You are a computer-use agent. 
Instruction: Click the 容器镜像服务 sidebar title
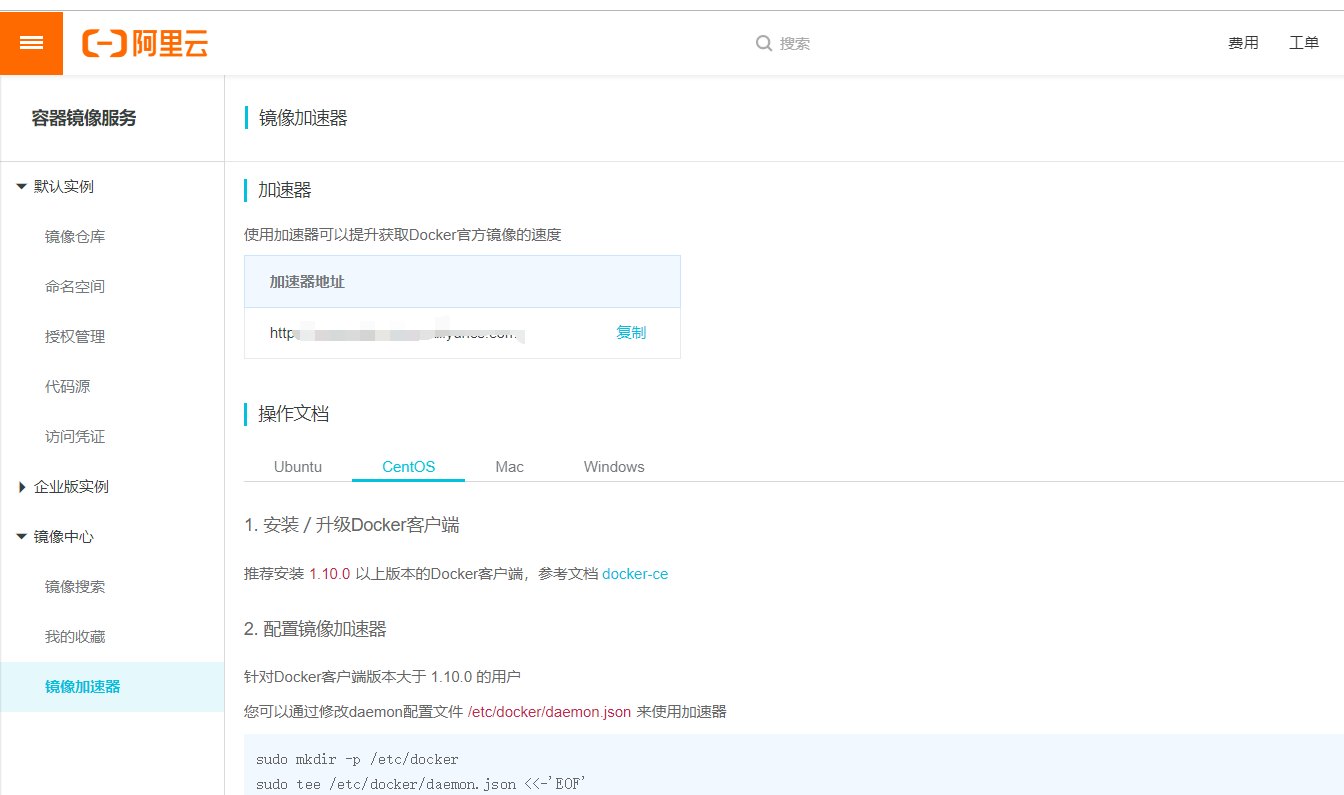pyautogui.click(x=84, y=118)
